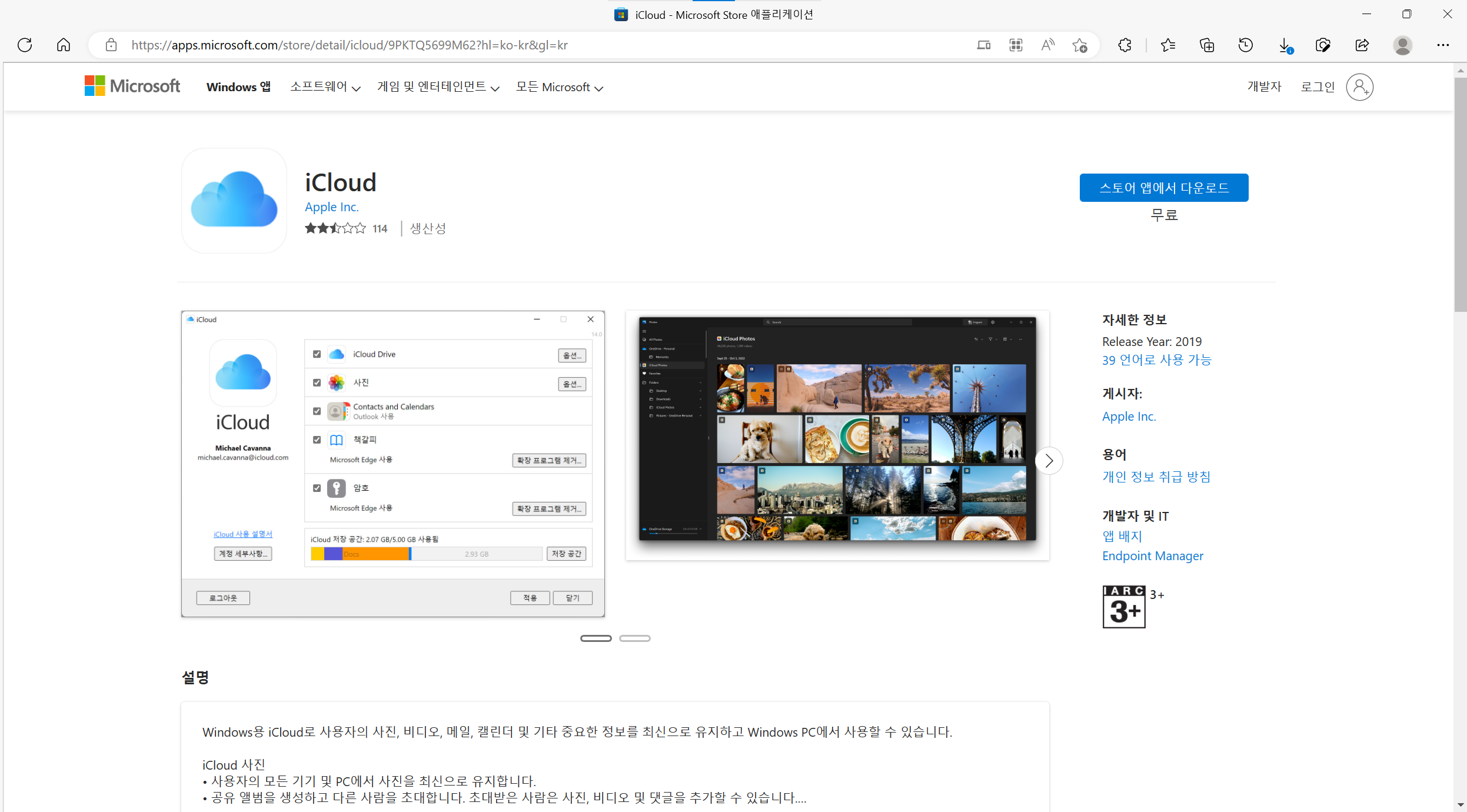The height and width of the screenshot is (812, 1467).
Task: Click the browser address bar URL
Action: (x=350, y=45)
